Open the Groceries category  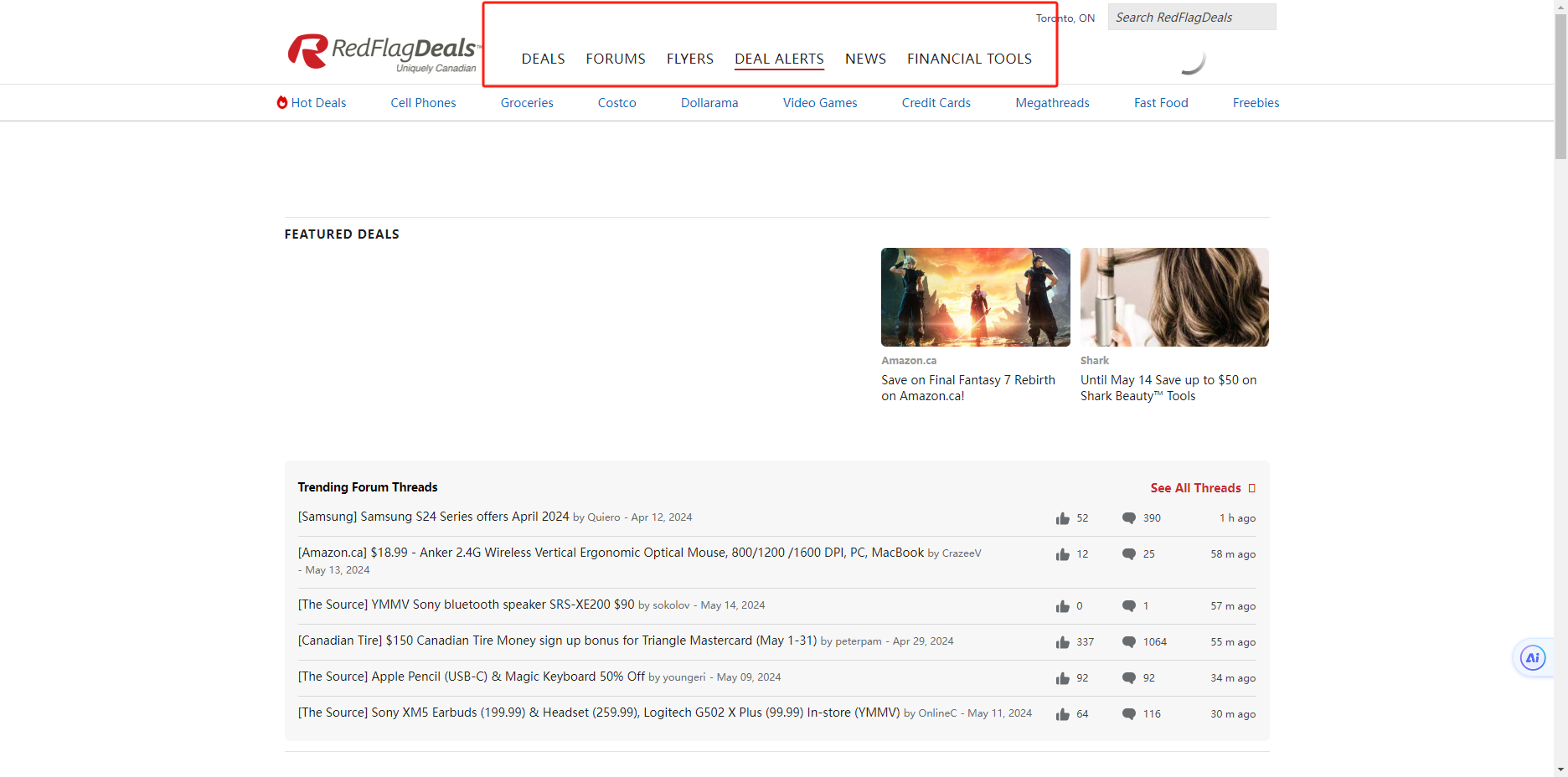coord(527,103)
